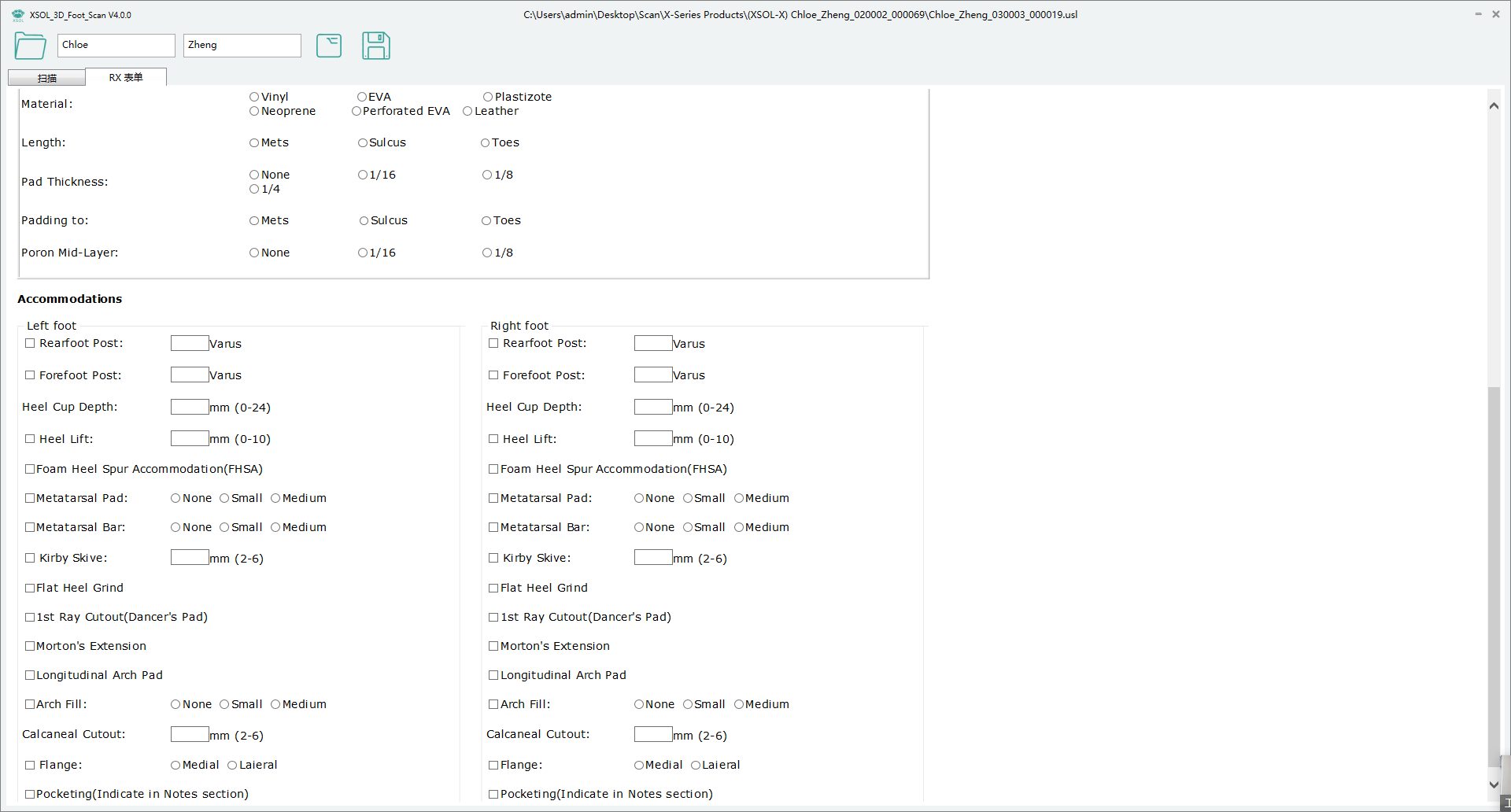Click right foot Forefoot Post Varus field
1511x812 pixels.
(653, 375)
